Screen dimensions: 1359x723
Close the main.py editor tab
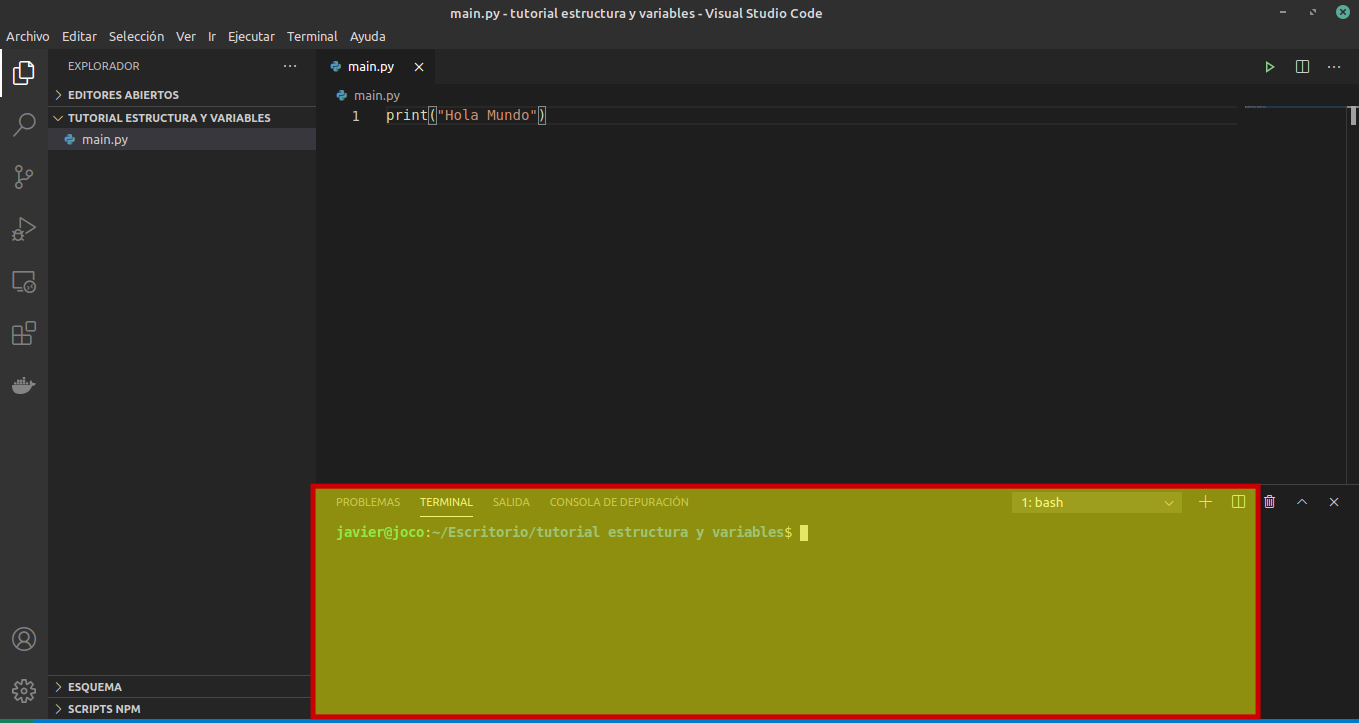tap(419, 67)
